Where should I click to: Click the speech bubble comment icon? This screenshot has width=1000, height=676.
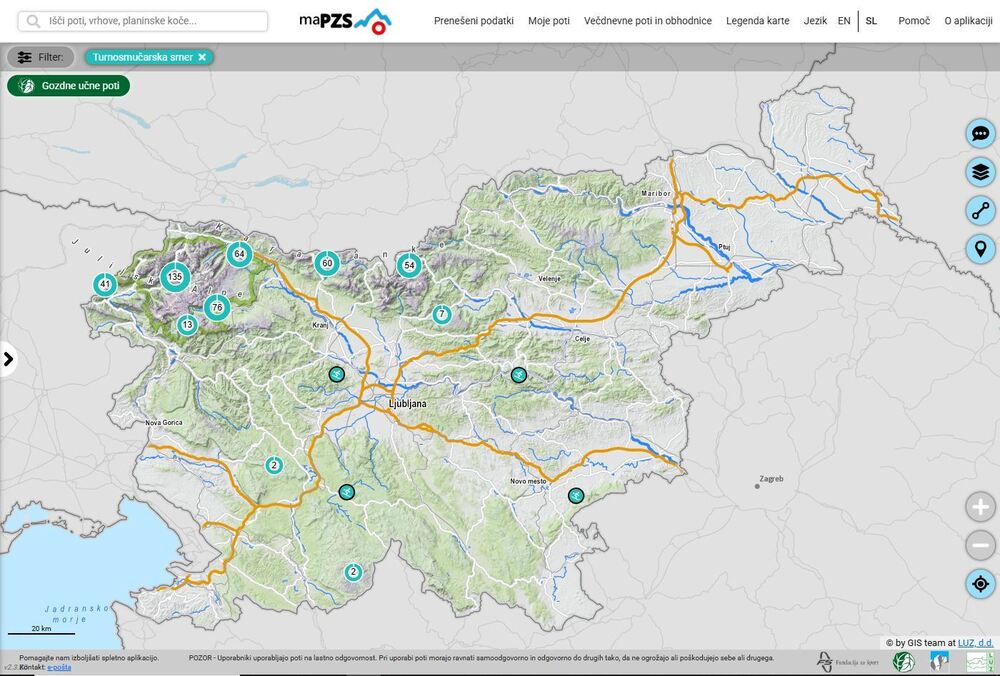pyautogui.click(x=980, y=133)
